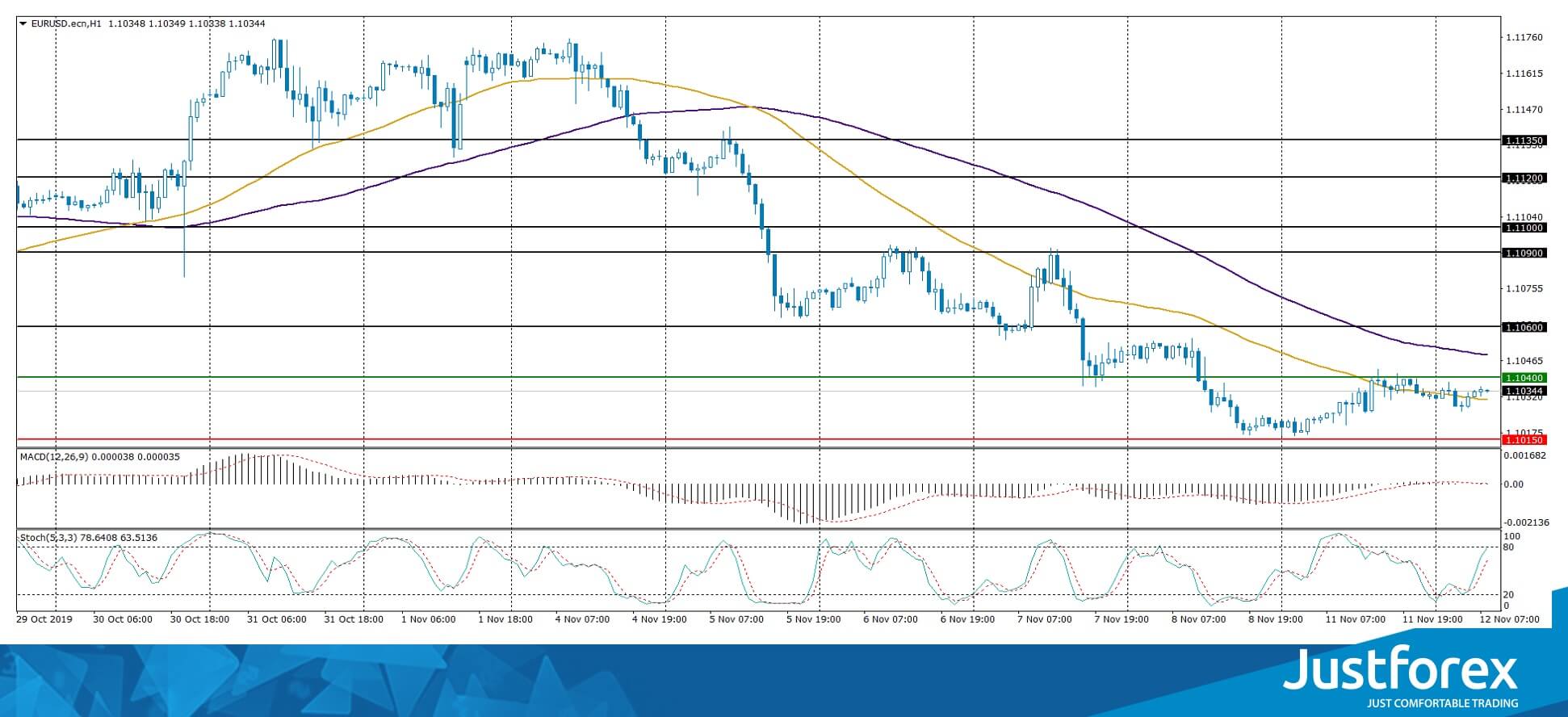Click the 1.11040 value on price scale
The width and height of the screenshot is (1568, 717).
click(x=1524, y=216)
